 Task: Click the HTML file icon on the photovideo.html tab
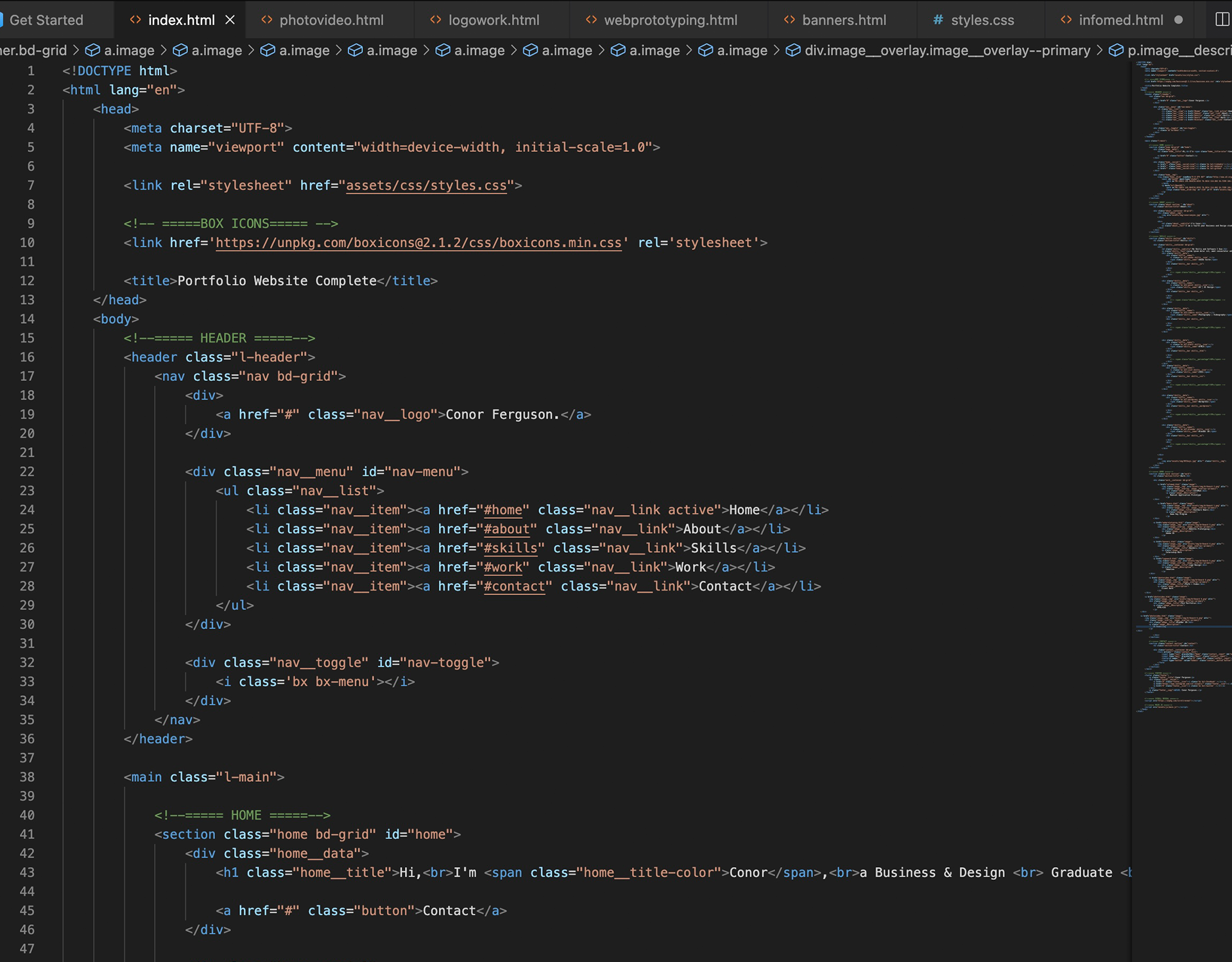267,20
